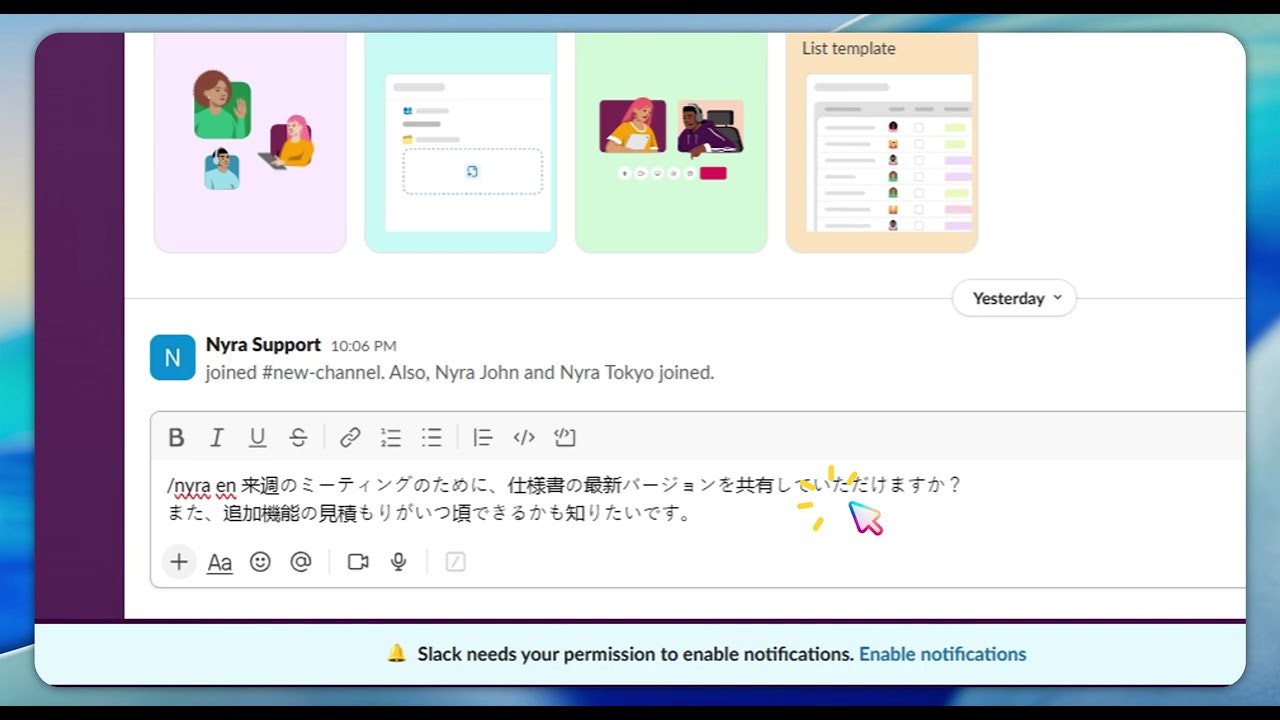The image size is (1280, 720).
Task: Click the join message mentioning Nyra Tokyo
Action: 460,373
